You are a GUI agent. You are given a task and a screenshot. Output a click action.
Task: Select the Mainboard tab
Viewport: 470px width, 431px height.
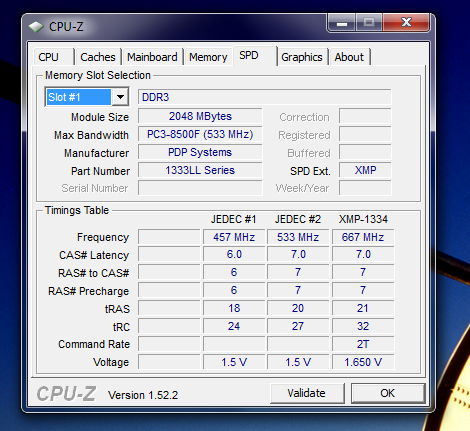[152, 57]
